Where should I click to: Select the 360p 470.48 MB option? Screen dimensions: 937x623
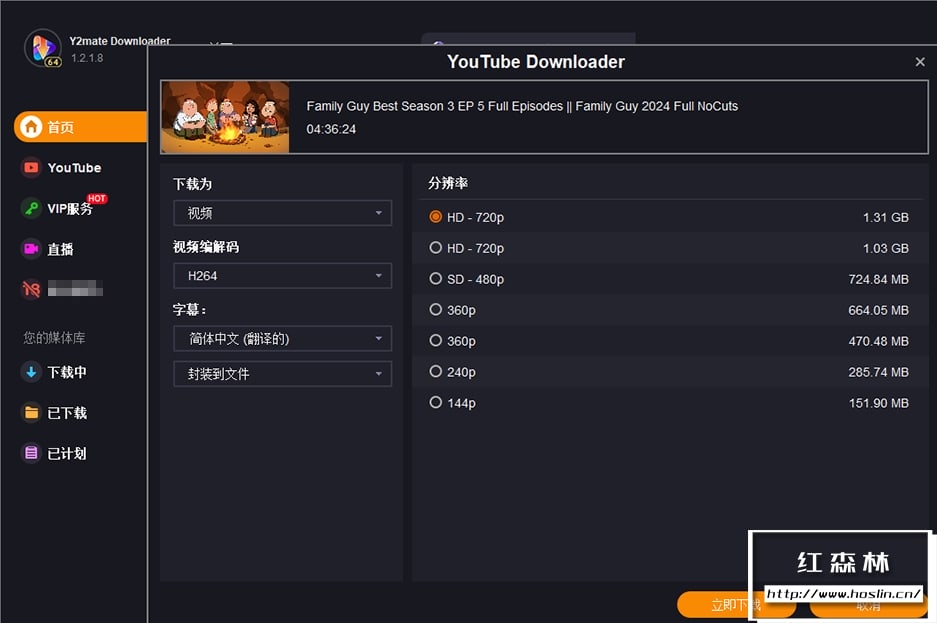[x=436, y=340]
